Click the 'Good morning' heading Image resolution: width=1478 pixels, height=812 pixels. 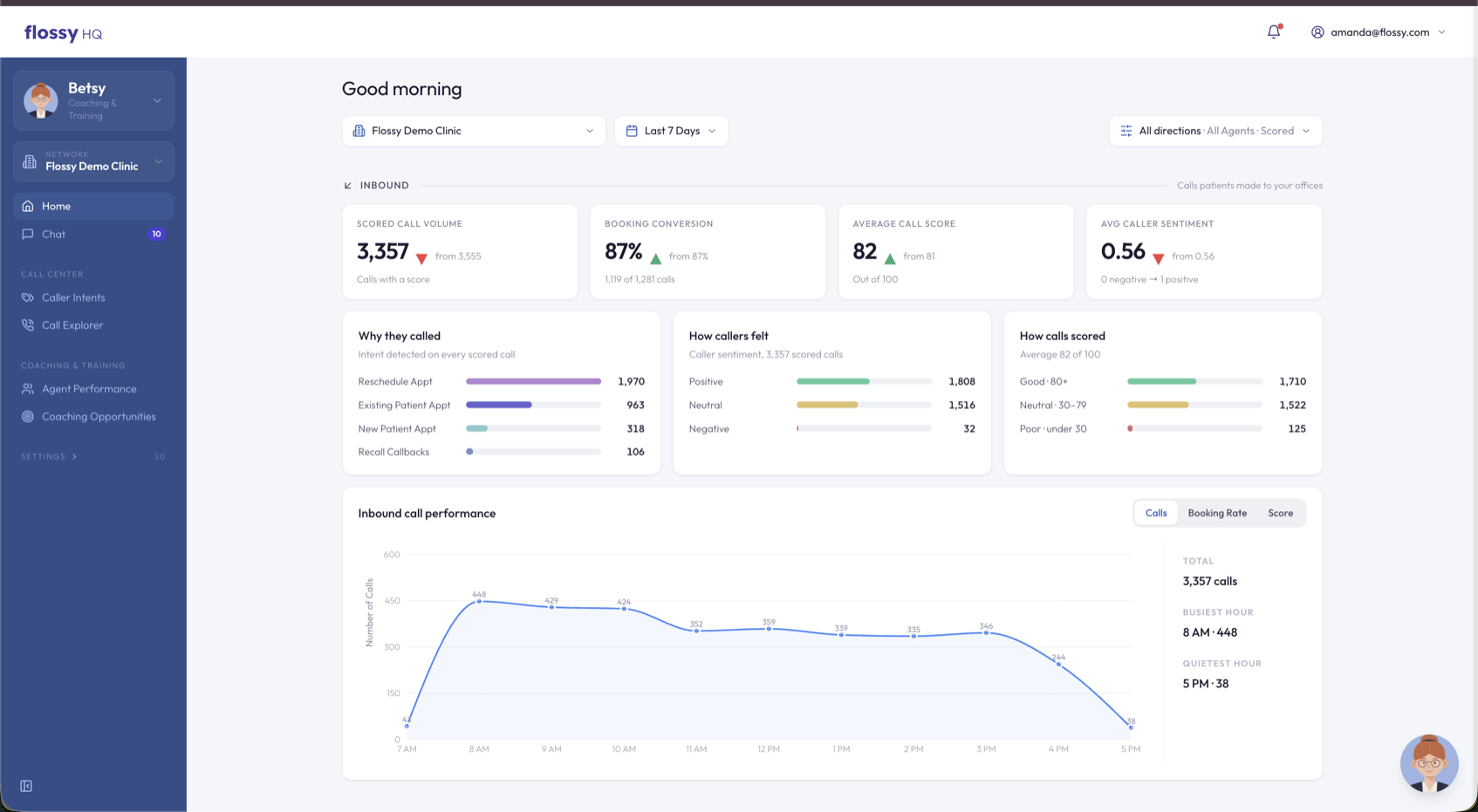(401, 89)
